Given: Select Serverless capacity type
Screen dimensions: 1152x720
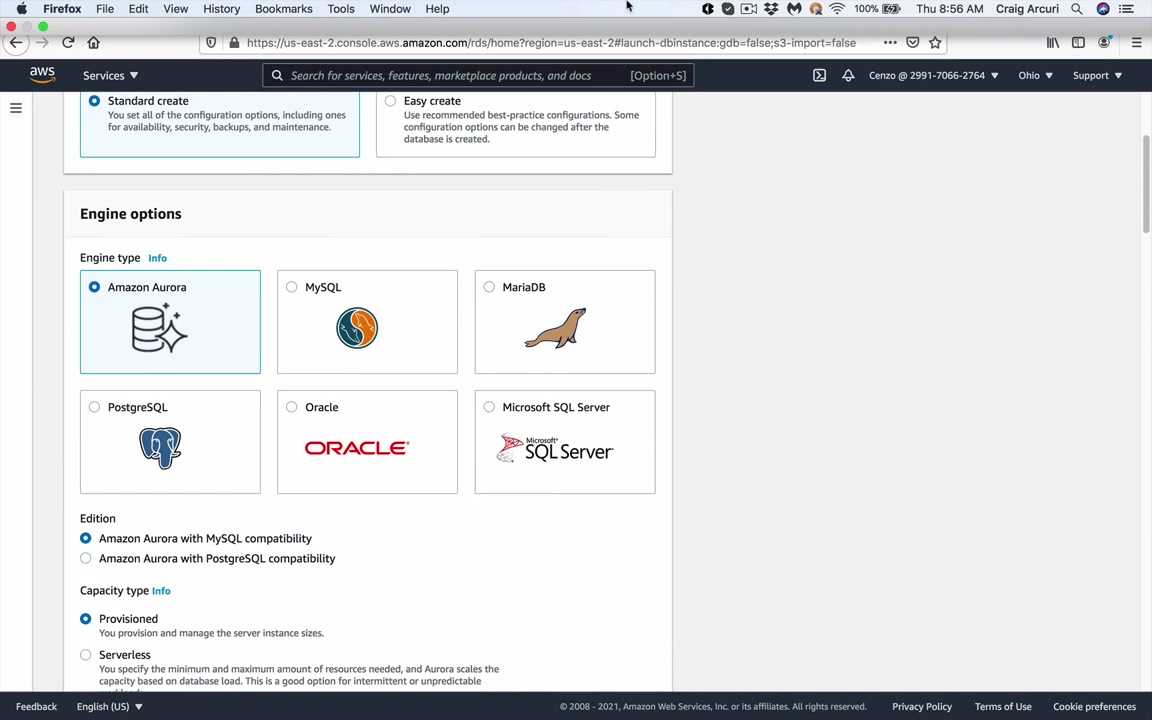Looking at the screenshot, I should point(86,655).
